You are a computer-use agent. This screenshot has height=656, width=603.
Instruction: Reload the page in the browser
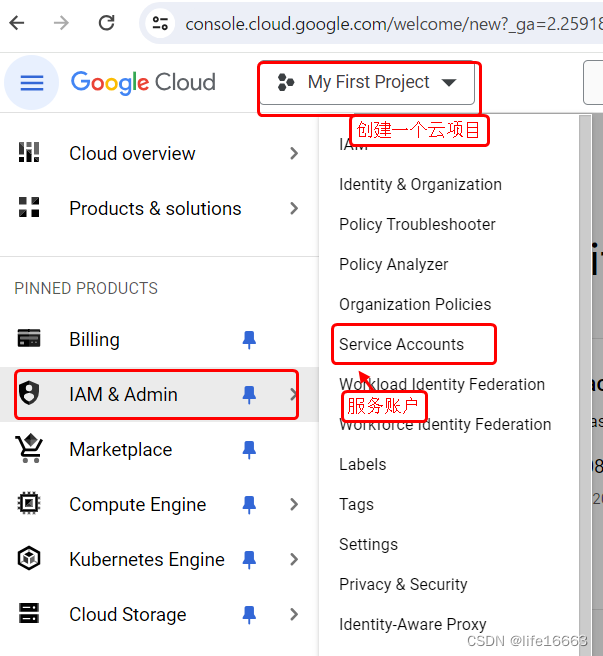[x=106, y=23]
